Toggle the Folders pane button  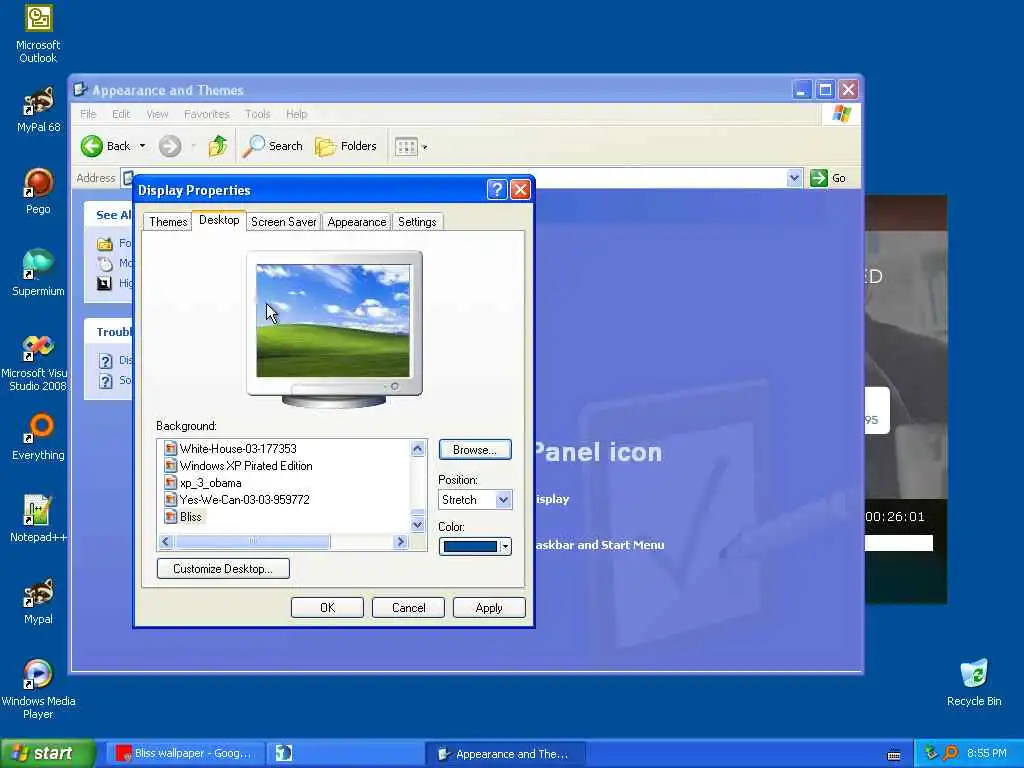346,146
